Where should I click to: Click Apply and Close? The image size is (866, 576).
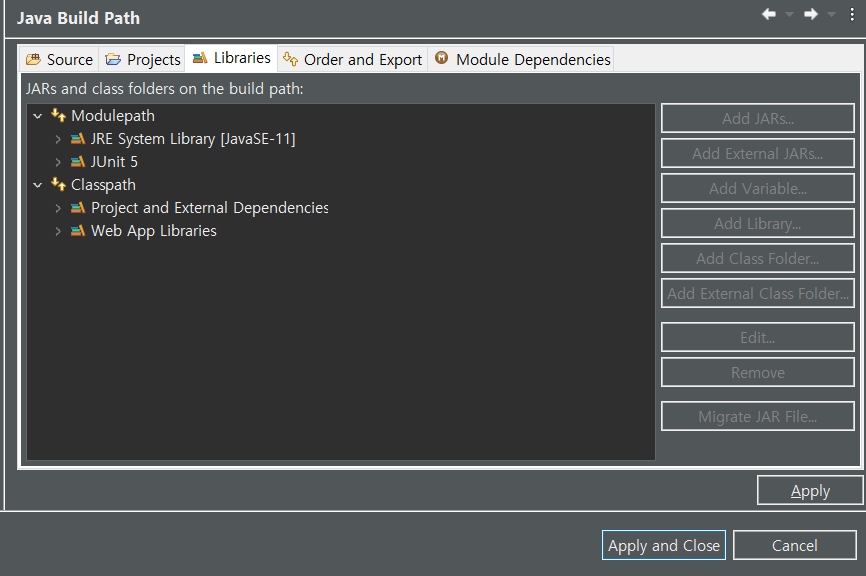point(663,545)
